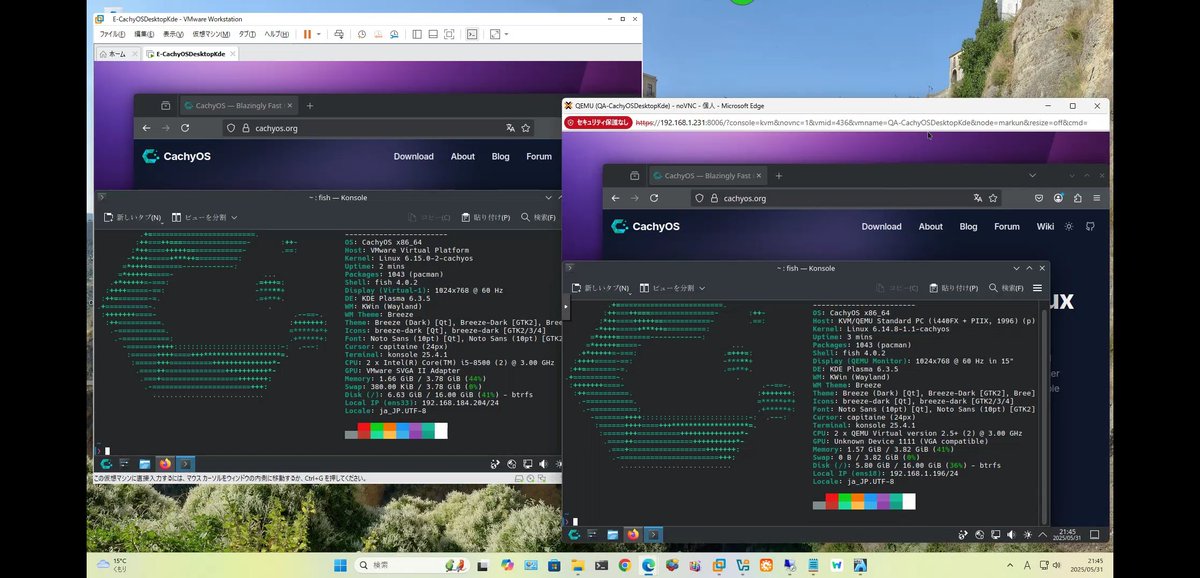1200x578 pixels.
Task: Open the 表示 menu in VMware Workstation
Action: tap(175, 34)
